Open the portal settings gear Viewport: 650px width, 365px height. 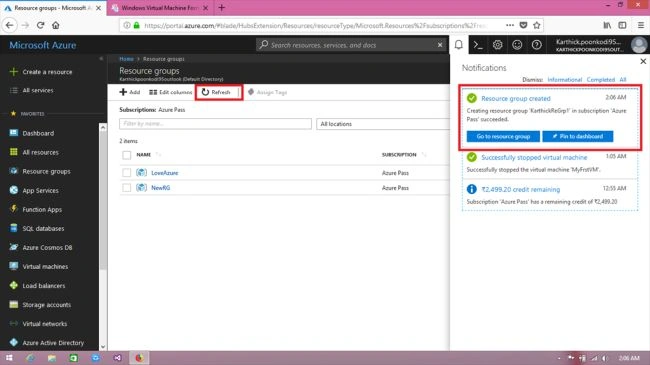[x=497, y=45]
